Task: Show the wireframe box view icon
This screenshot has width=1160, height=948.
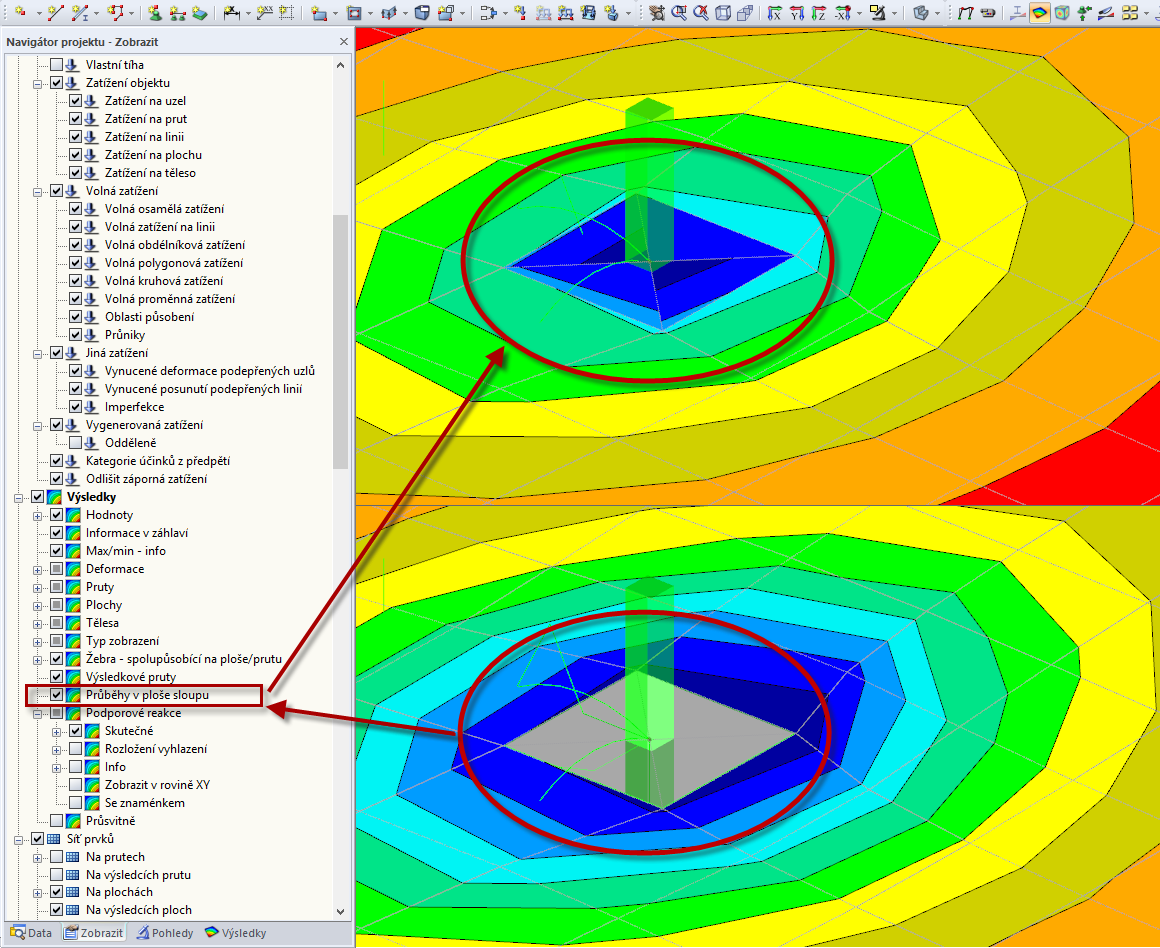Action: tap(723, 12)
